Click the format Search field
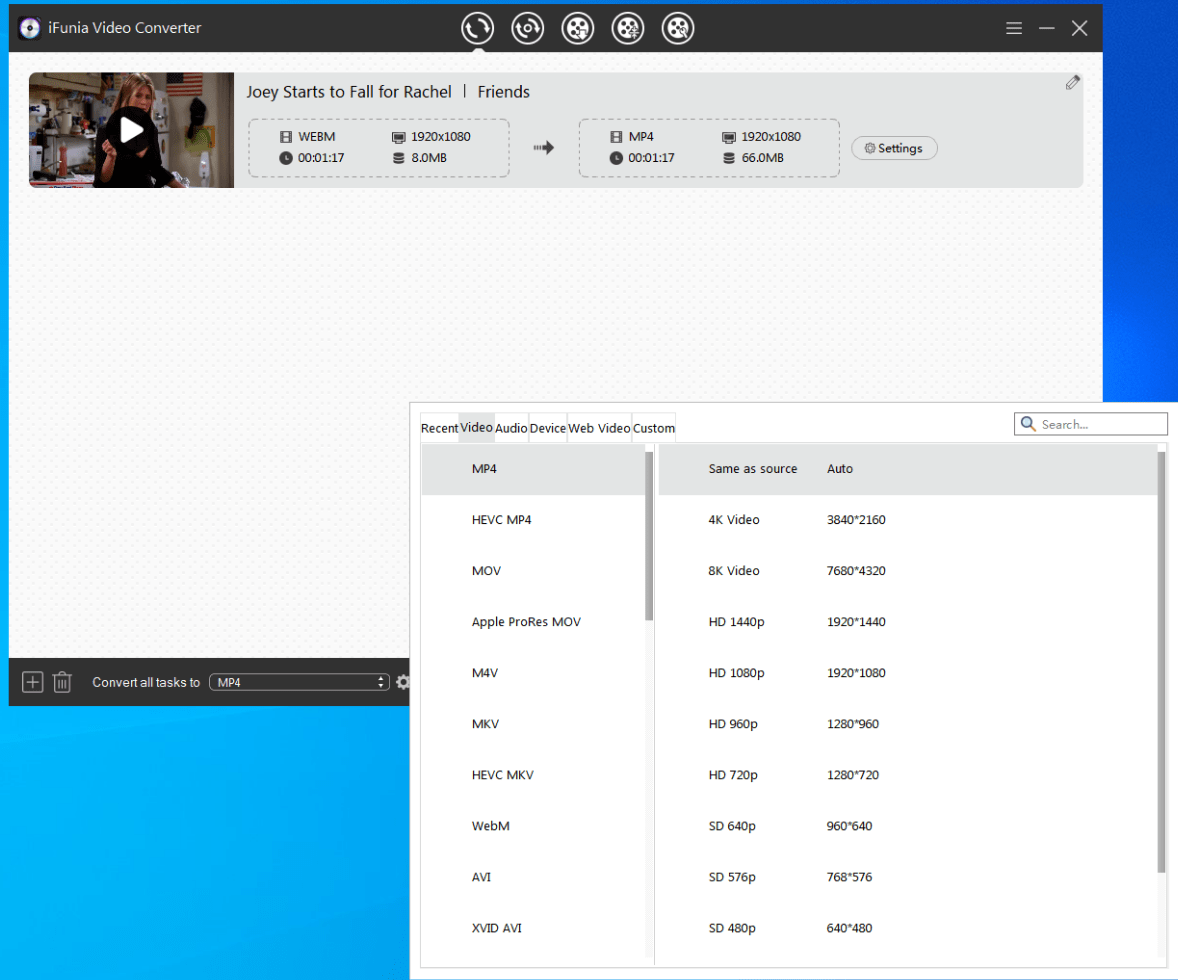The image size is (1179, 980). (x=1100, y=424)
